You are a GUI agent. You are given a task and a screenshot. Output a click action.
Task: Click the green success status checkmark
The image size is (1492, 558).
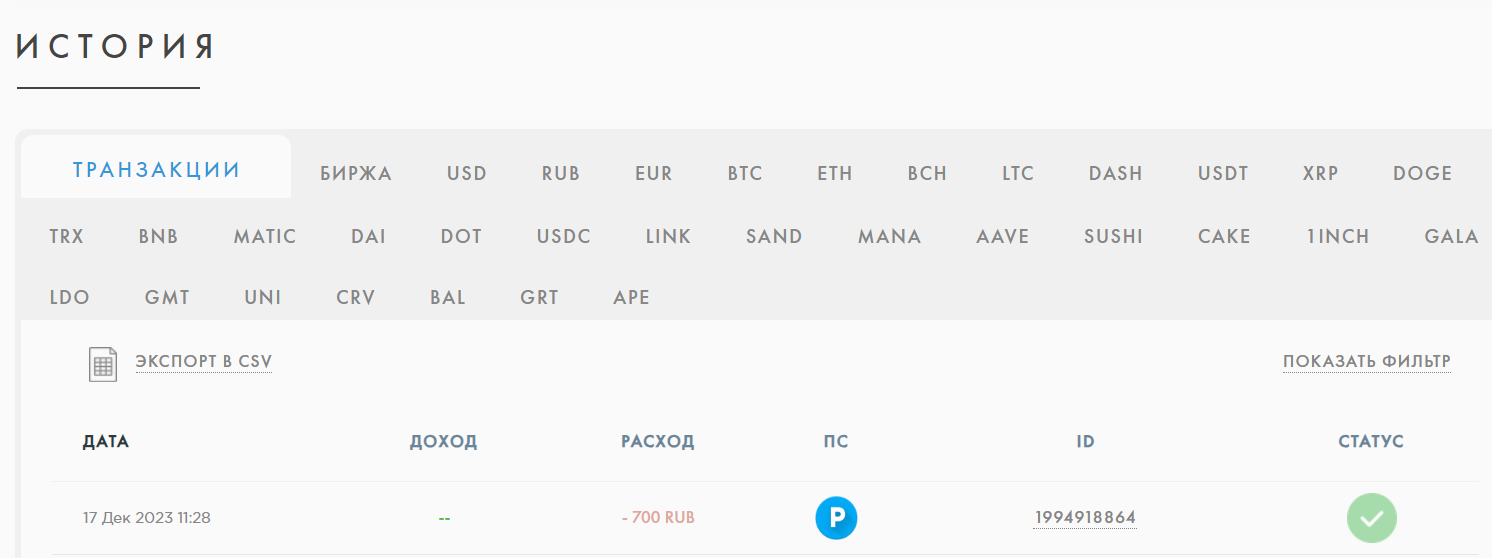click(x=1371, y=518)
